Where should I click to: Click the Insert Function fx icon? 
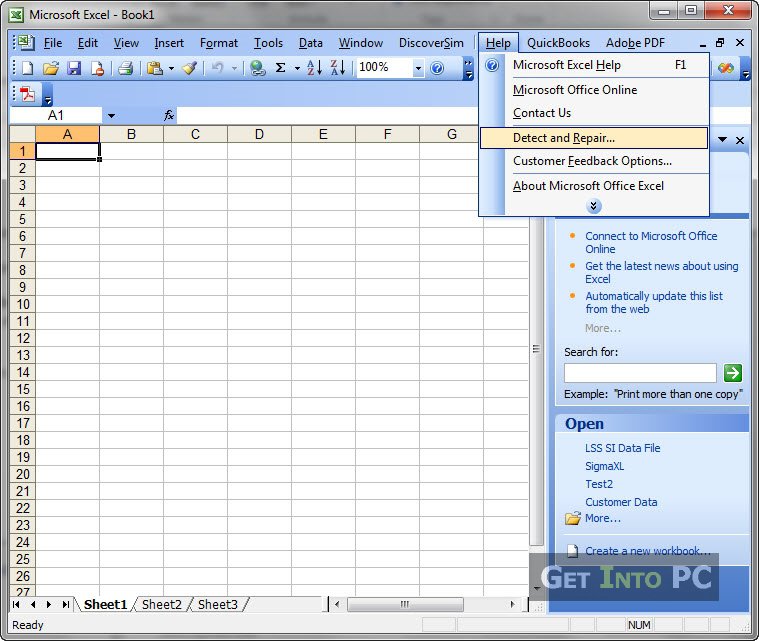point(168,115)
